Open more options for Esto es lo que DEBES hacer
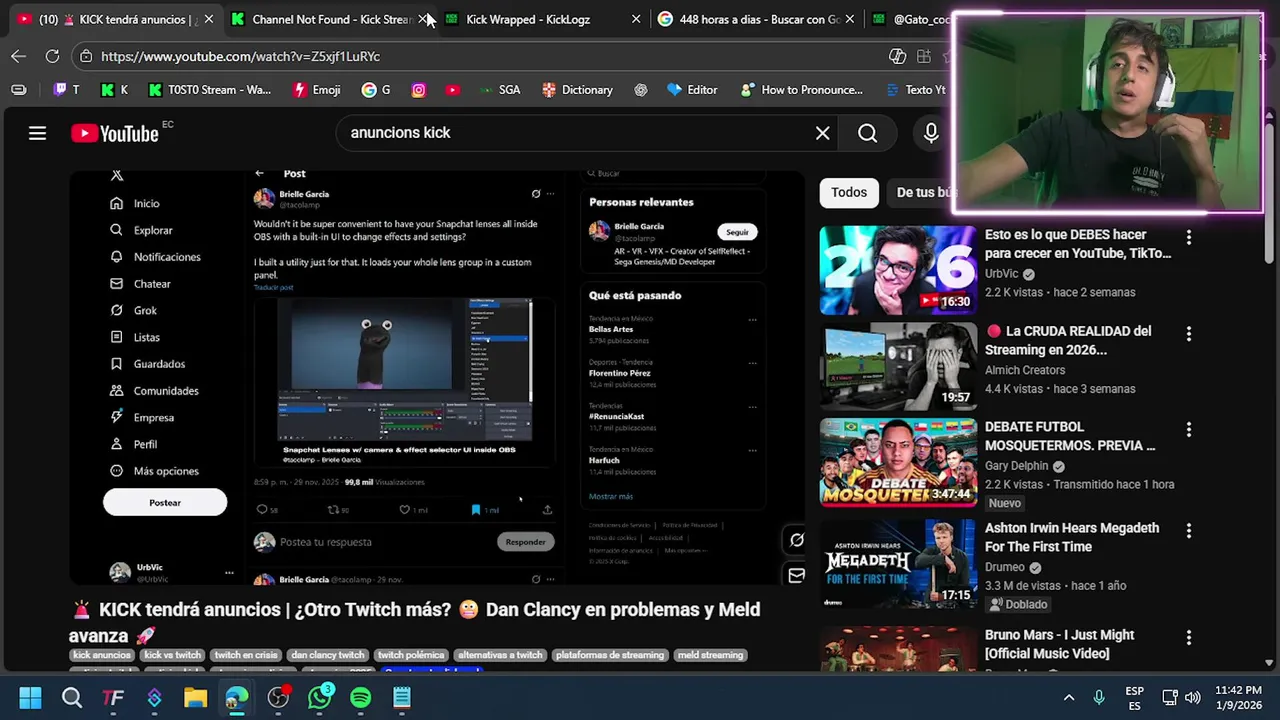1280x720 pixels. pos(1188,238)
